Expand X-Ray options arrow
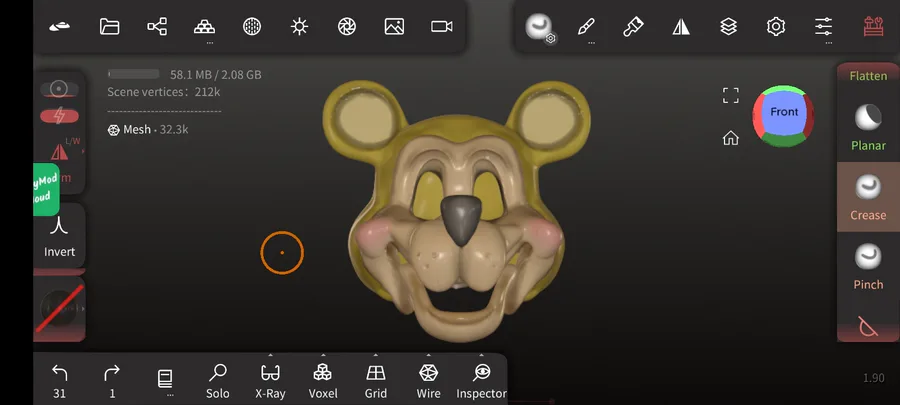 (x=270, y=355)
